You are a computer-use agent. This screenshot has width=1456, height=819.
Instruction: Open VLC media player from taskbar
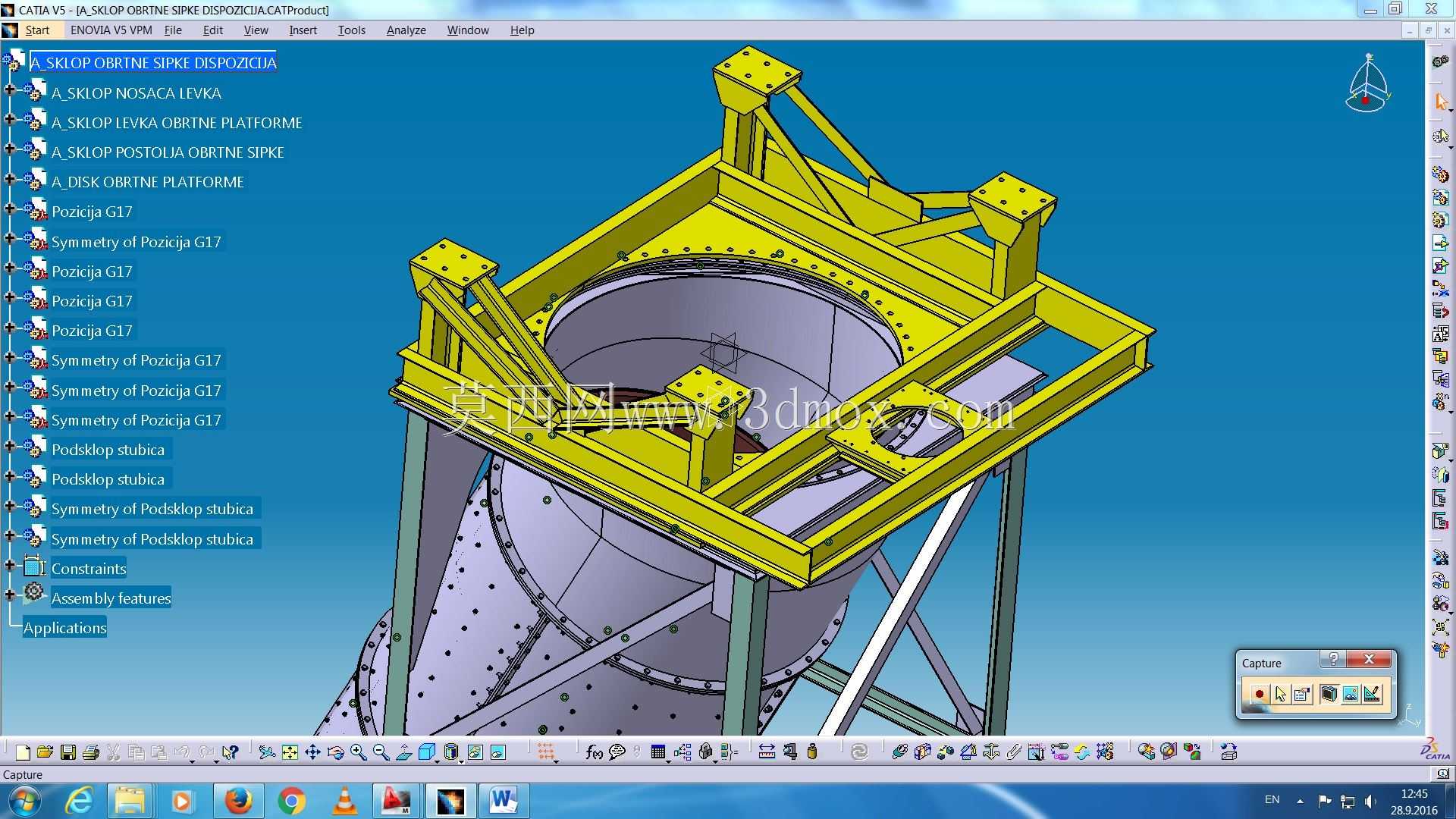[x=344, y=801]
